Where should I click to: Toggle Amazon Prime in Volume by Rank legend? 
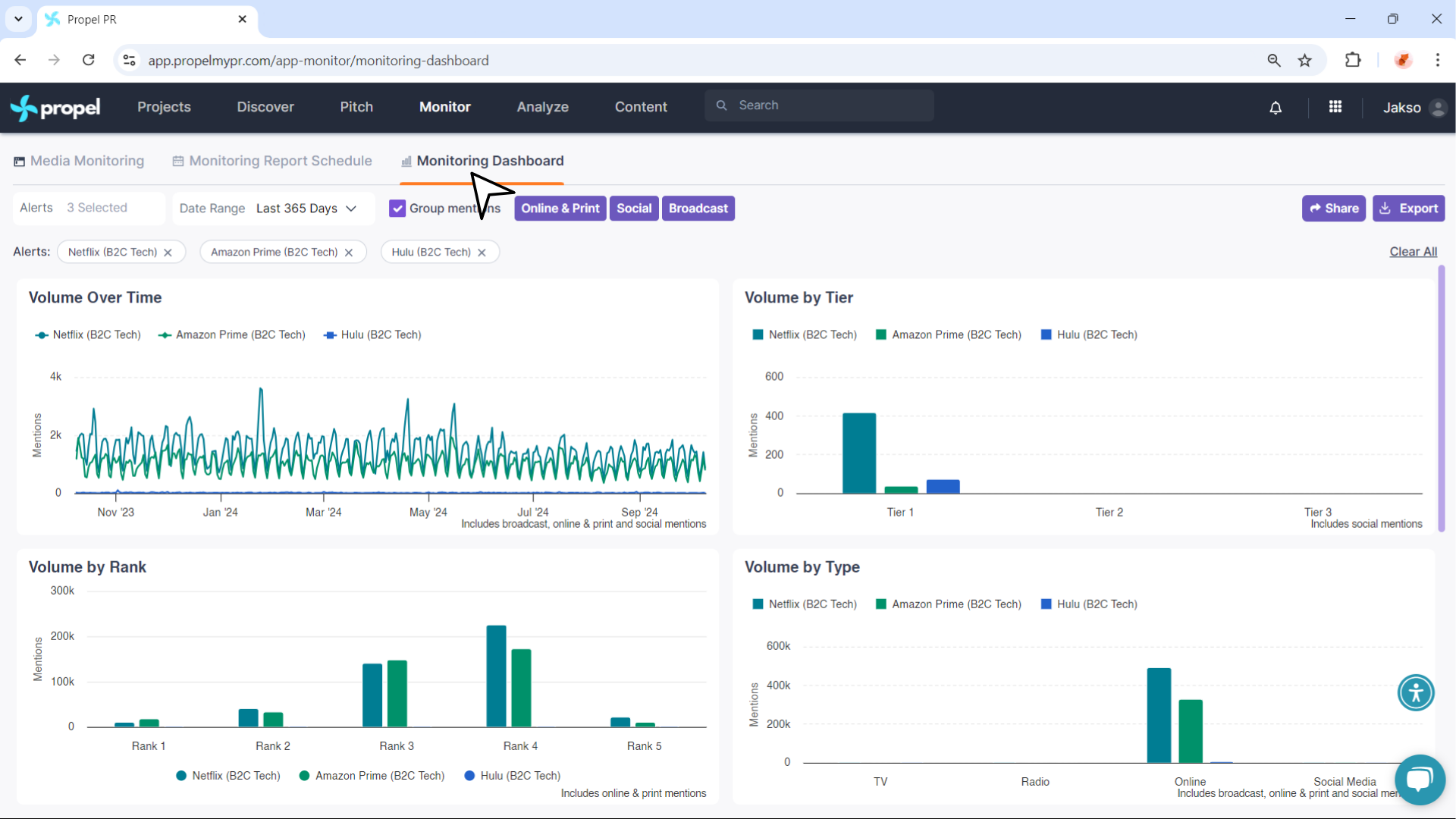(372, 776)
